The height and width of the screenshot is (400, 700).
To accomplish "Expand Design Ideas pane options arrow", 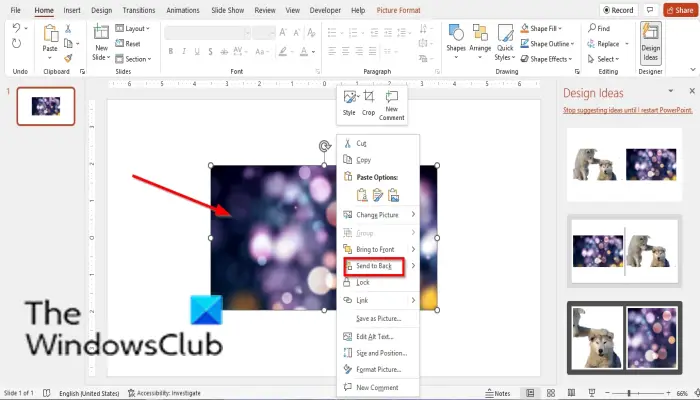I will click(x=671, y=91).
